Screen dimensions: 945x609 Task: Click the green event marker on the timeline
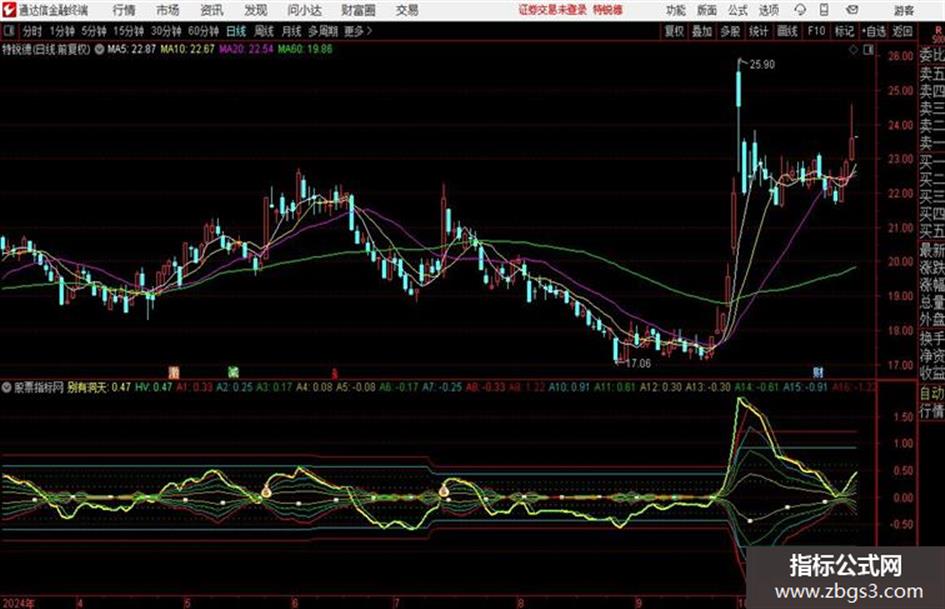click(x=233, y=372)
